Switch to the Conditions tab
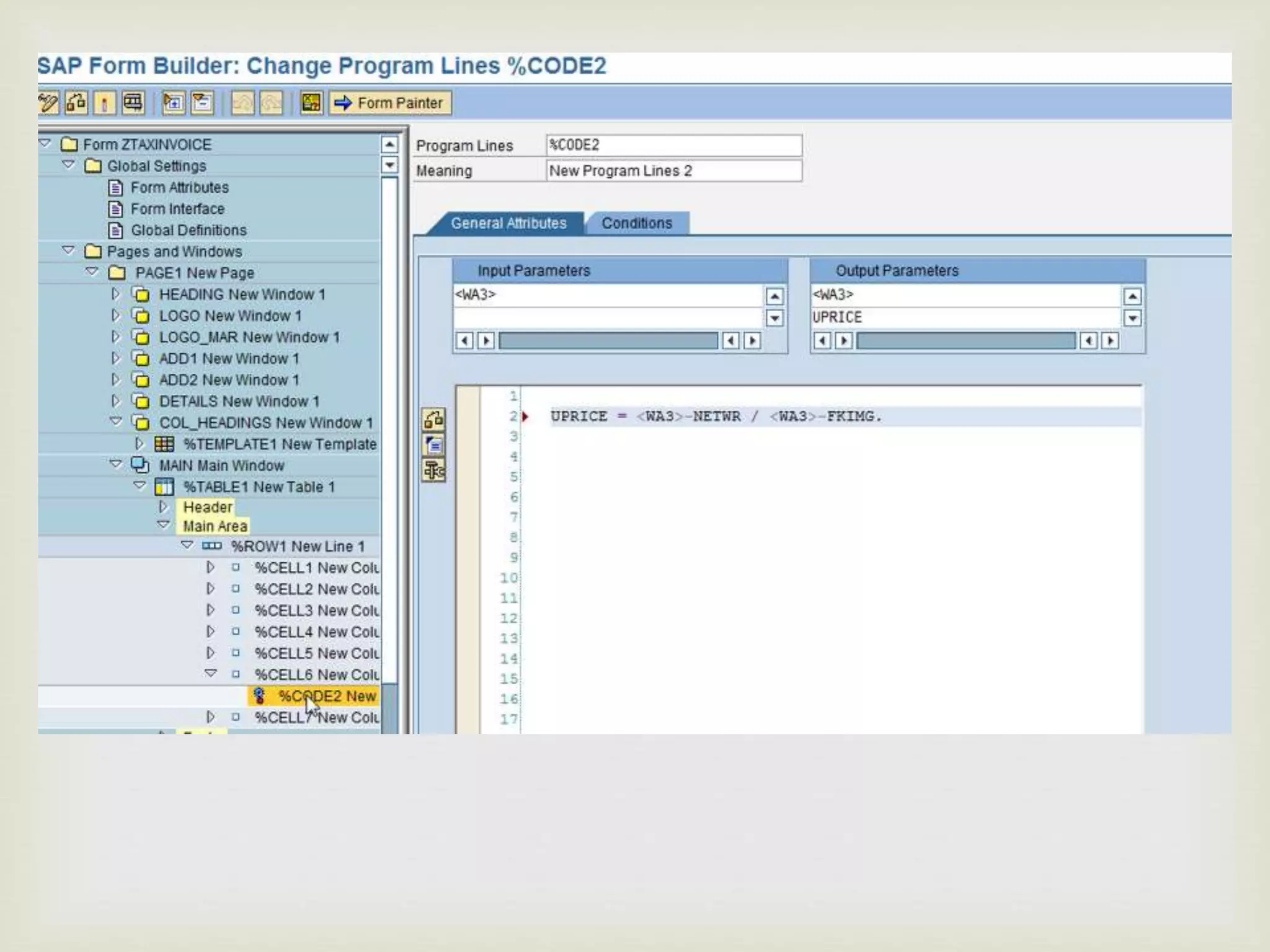Viewport: 1270px width, 952px height. pyautogui.click(x=636, y=223)
